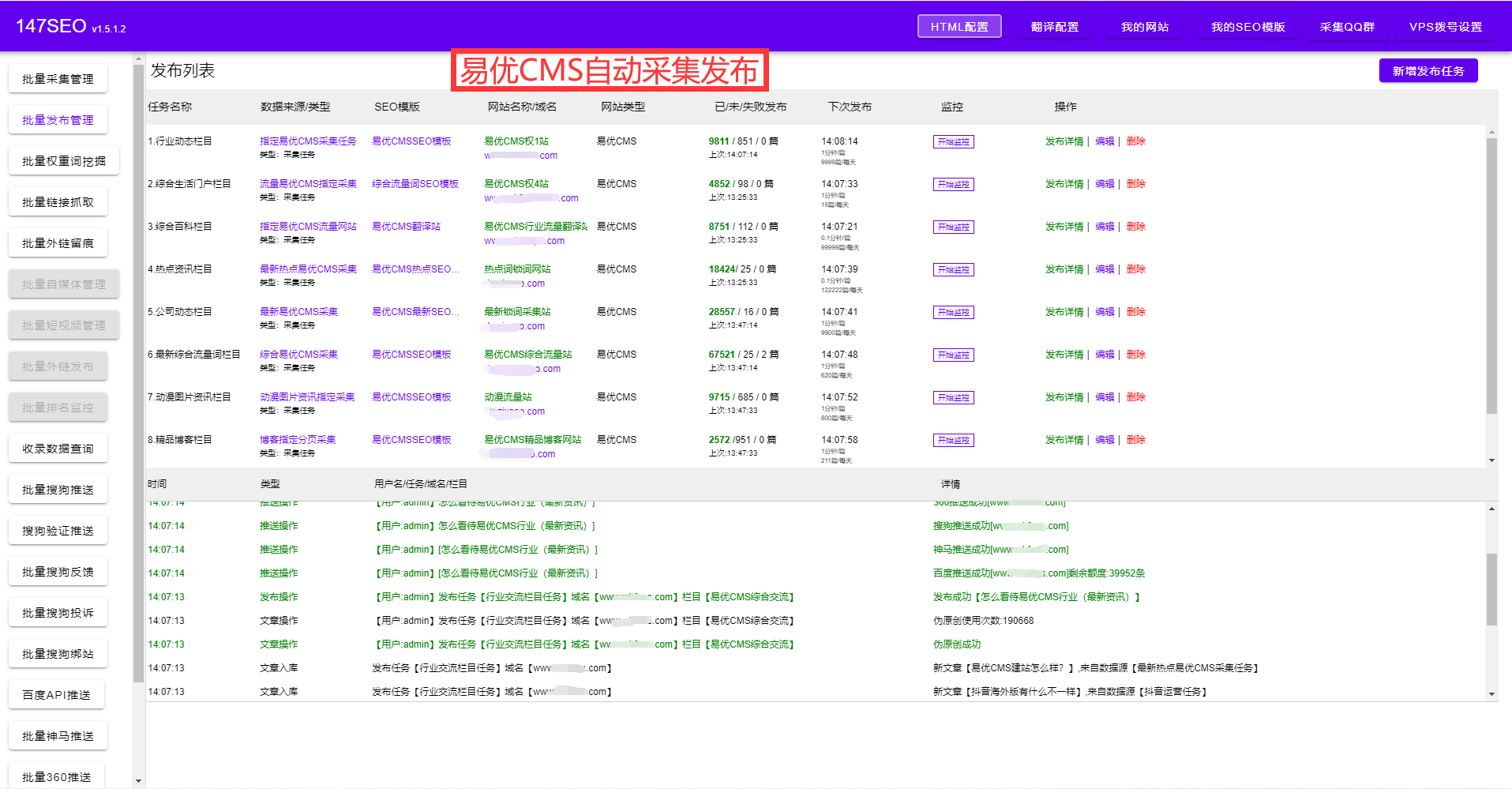Open the HTML配置 tab
This screenshot has width=1512, height=789.
click(x=959, y=26)
